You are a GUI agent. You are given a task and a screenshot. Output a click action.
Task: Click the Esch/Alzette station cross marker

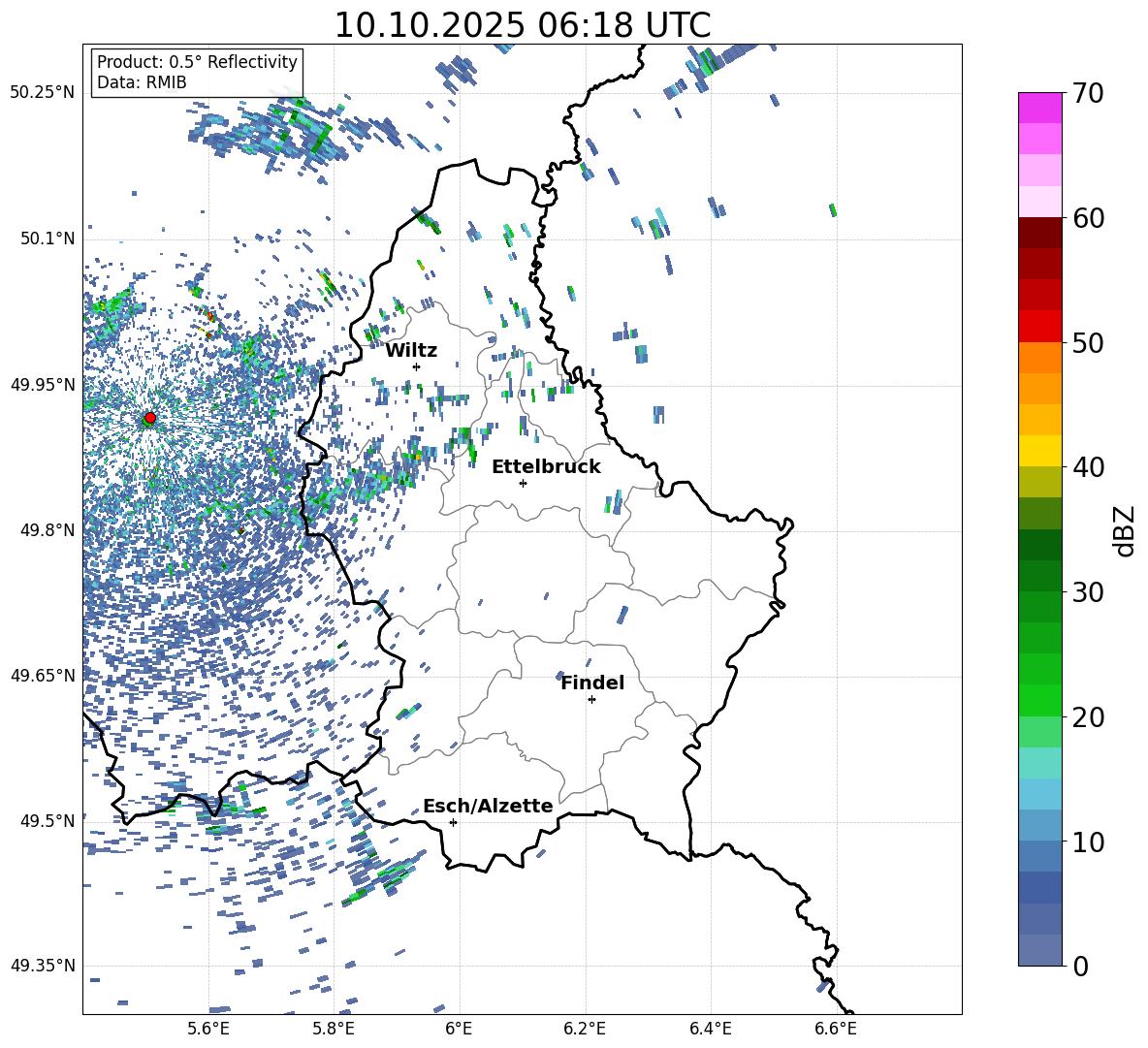click(453, 822)
